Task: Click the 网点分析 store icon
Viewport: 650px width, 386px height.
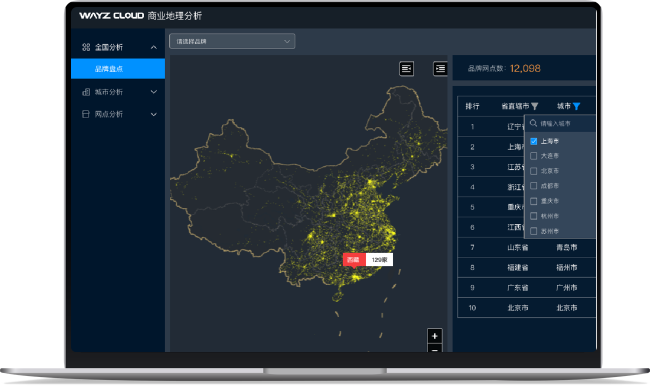Action: click(86, 114)
